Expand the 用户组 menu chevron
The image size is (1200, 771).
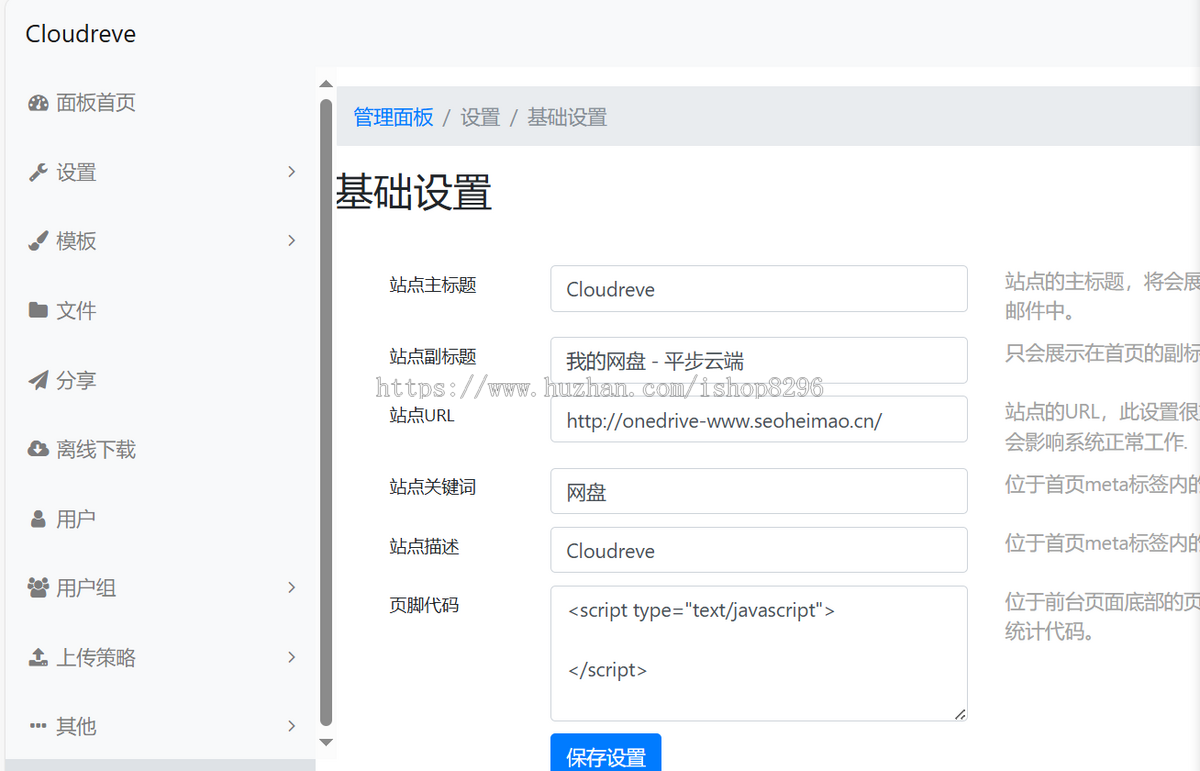292,588
